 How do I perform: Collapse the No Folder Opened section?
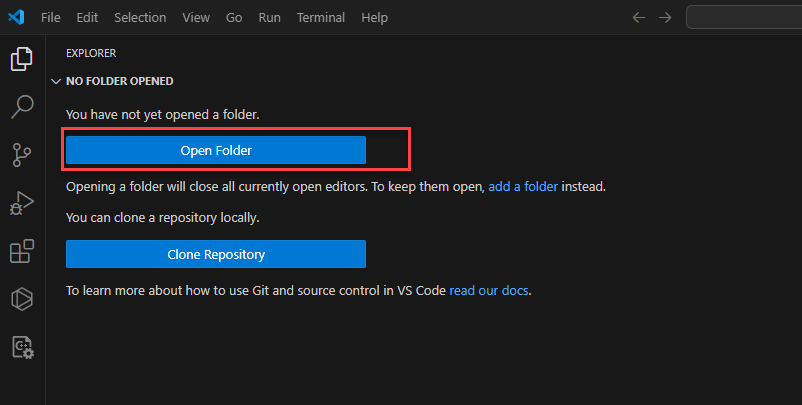56,82
